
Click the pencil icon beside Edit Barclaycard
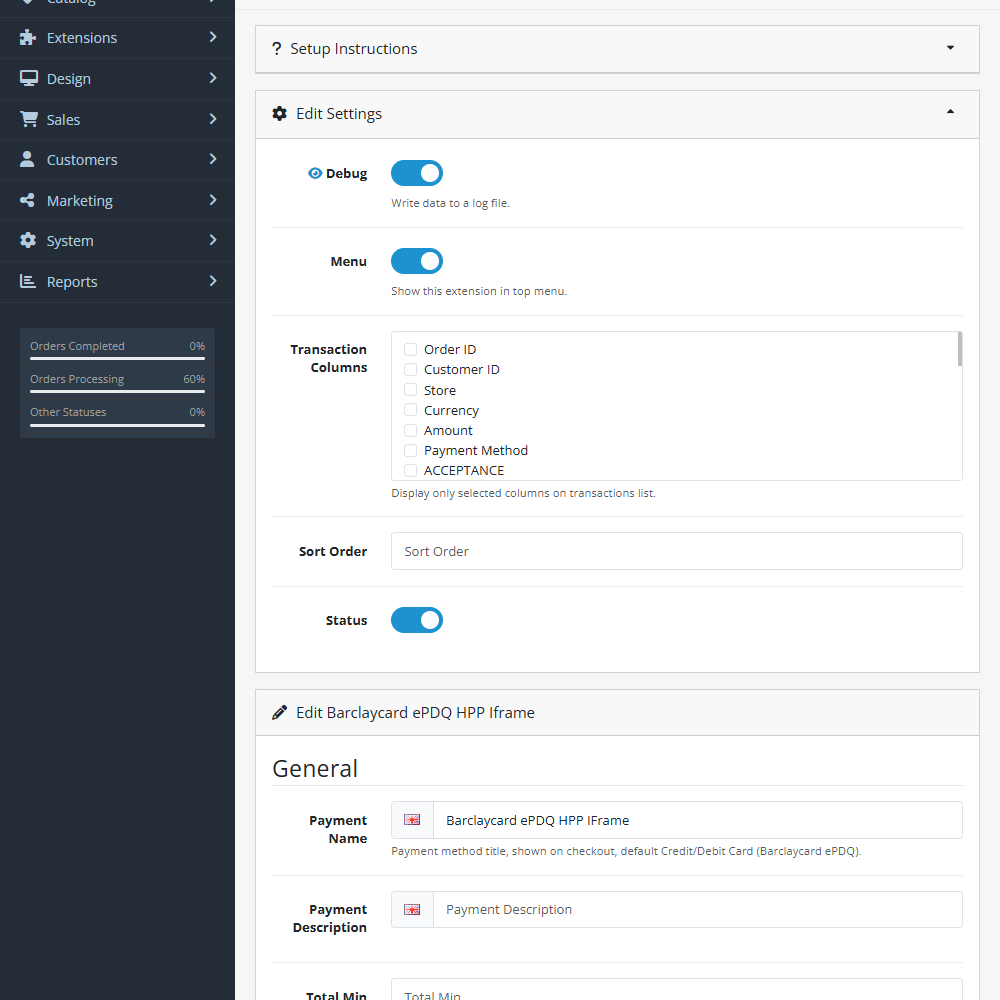[x=279, y=712]
